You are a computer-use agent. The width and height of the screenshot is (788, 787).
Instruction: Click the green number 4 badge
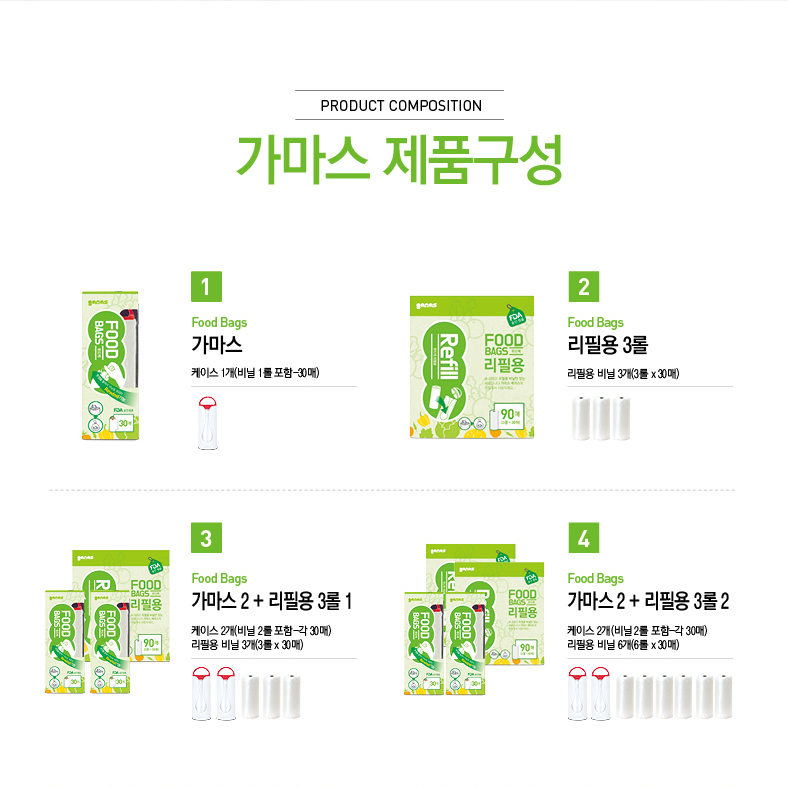[x=583, y=538]
